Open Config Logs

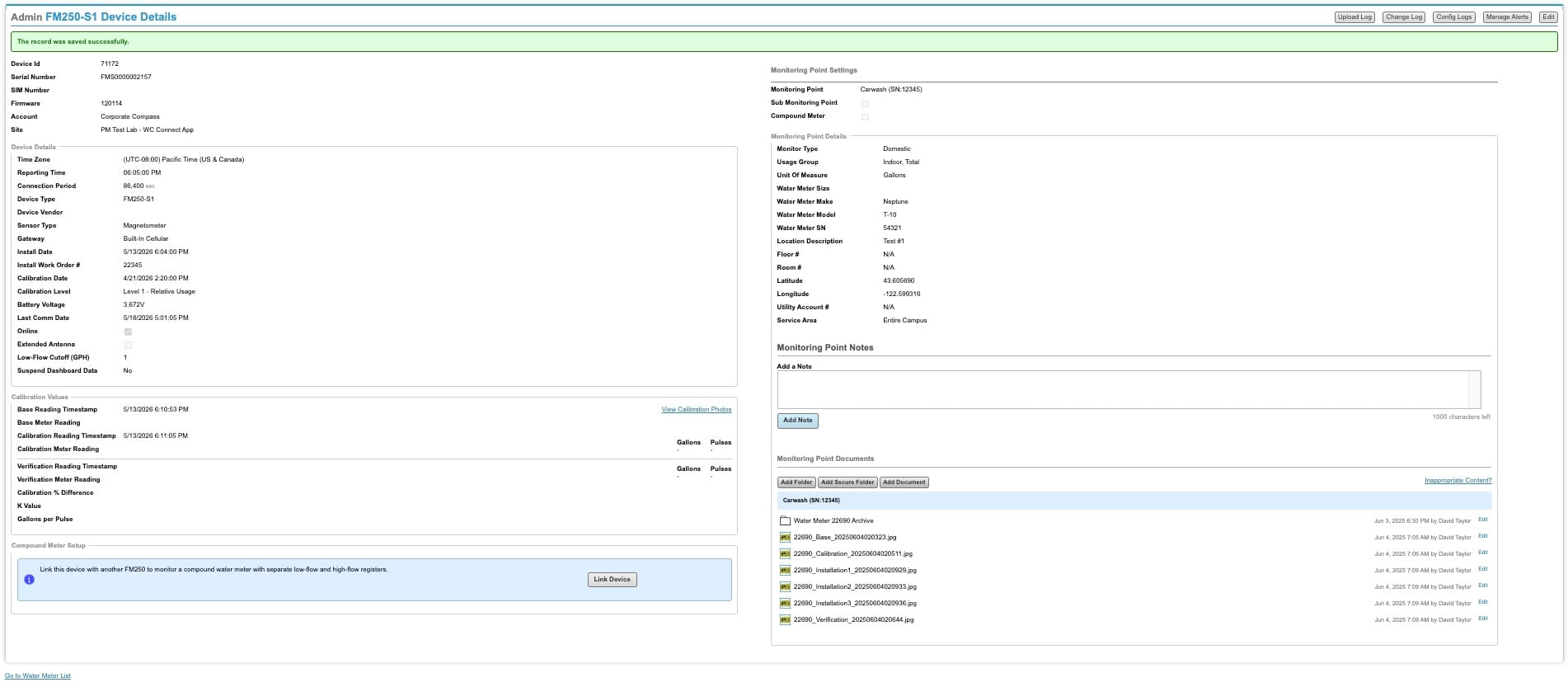point(1453,17)
